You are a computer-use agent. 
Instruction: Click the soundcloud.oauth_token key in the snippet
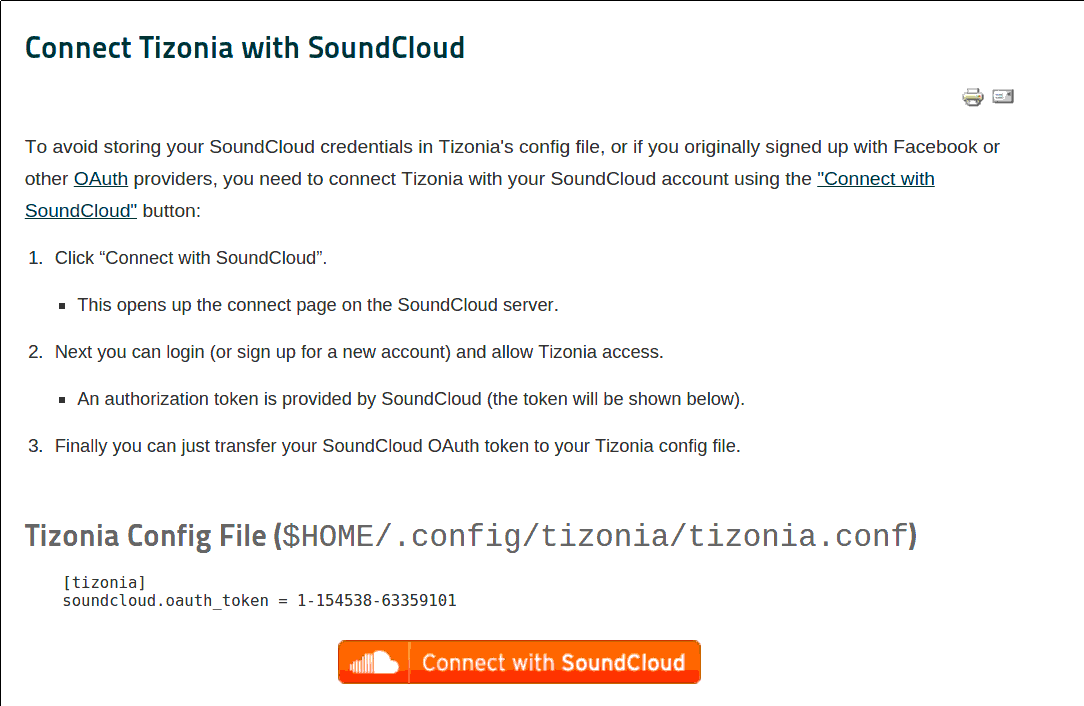coord(165,600)
